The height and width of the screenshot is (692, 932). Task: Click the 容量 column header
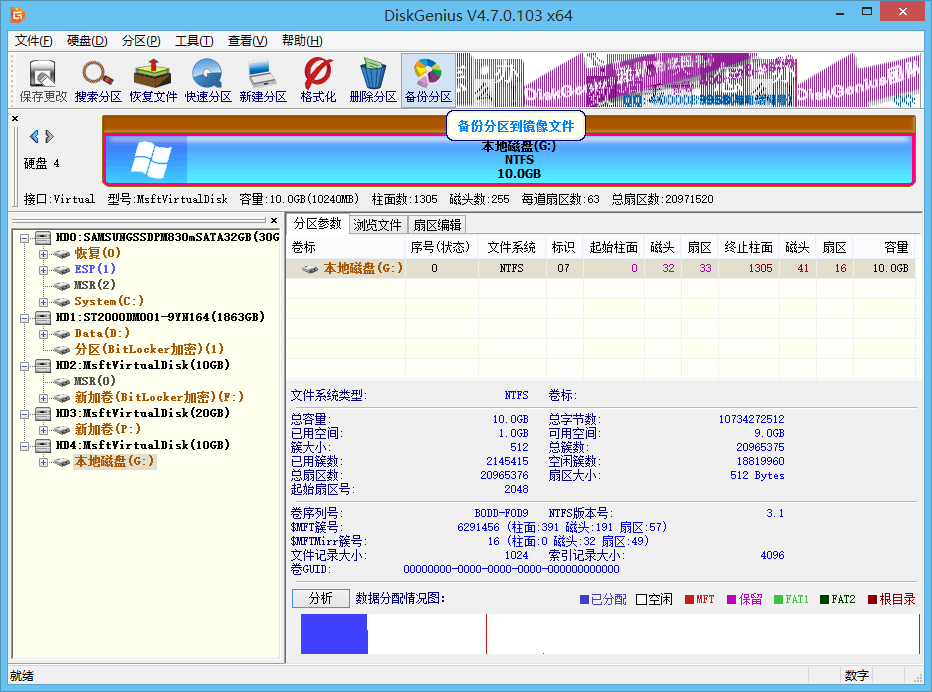pyautogui.click(x=884, y=247)
